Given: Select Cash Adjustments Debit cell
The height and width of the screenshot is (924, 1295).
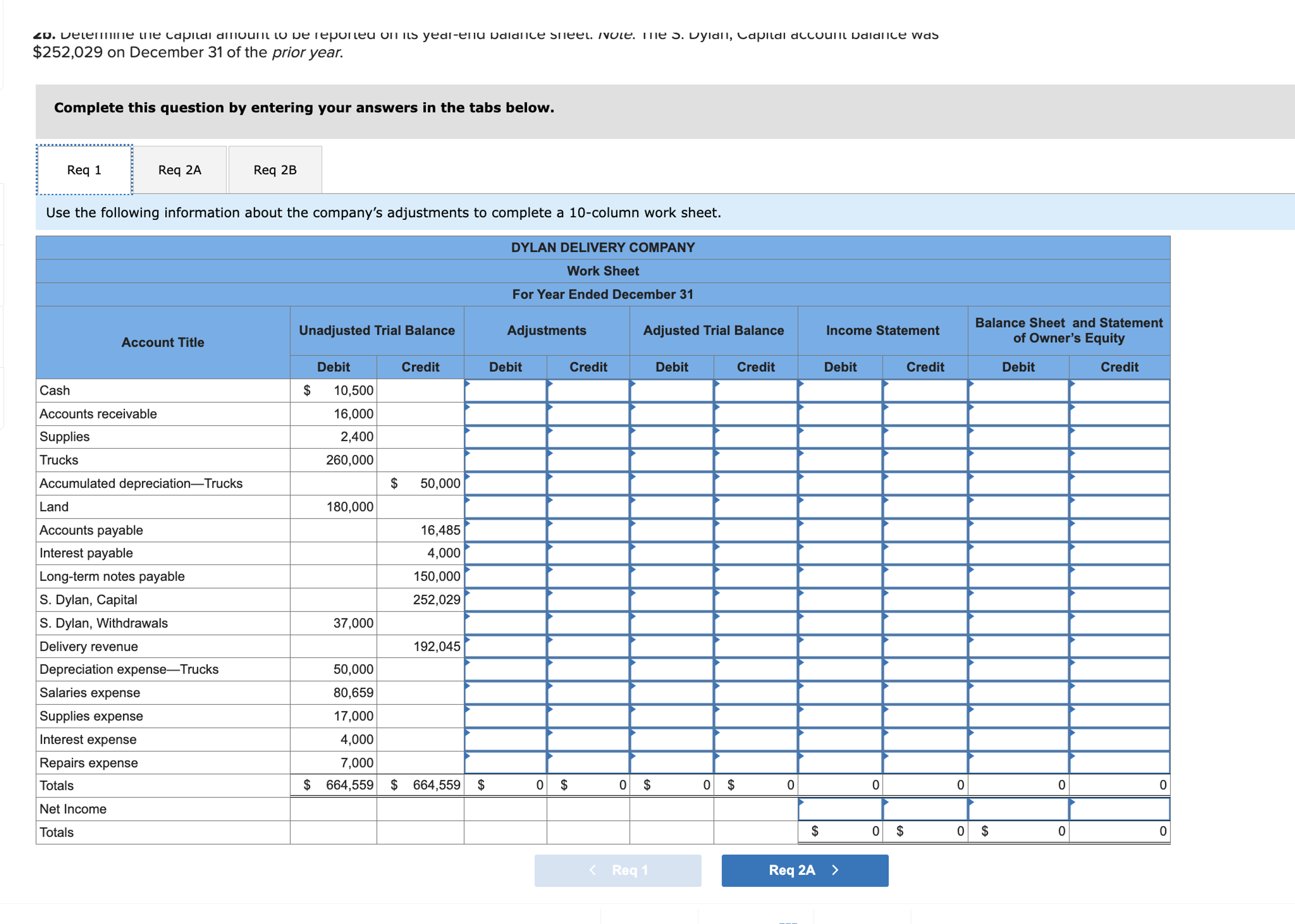Looking at the screenshot, I should [x=505, y=390].
